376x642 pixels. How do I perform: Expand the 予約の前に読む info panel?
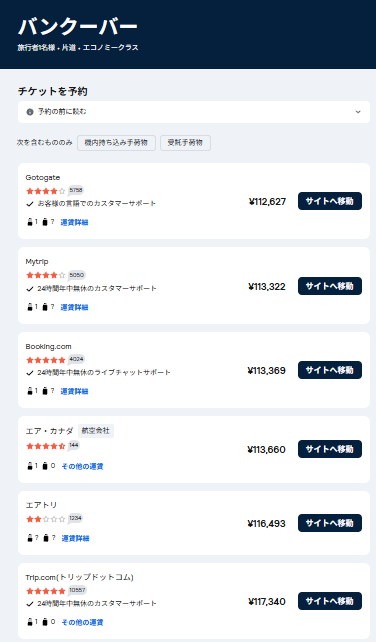[x=194, y=112]
